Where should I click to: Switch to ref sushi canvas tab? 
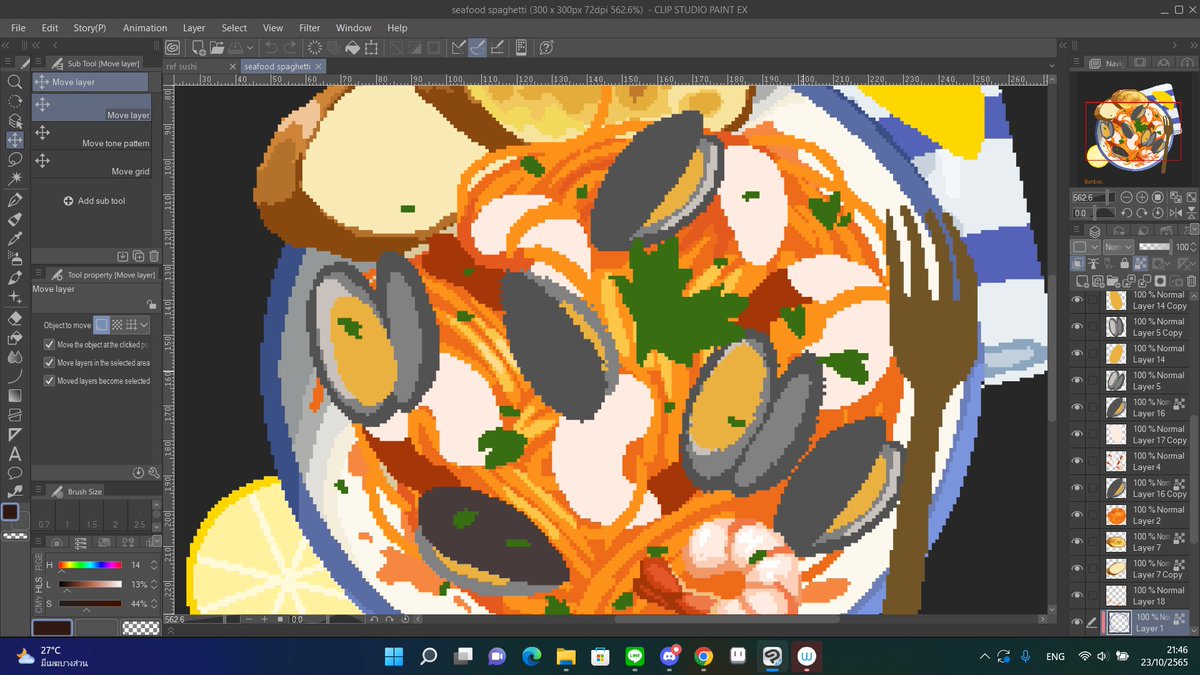click(x=200, y=66)
